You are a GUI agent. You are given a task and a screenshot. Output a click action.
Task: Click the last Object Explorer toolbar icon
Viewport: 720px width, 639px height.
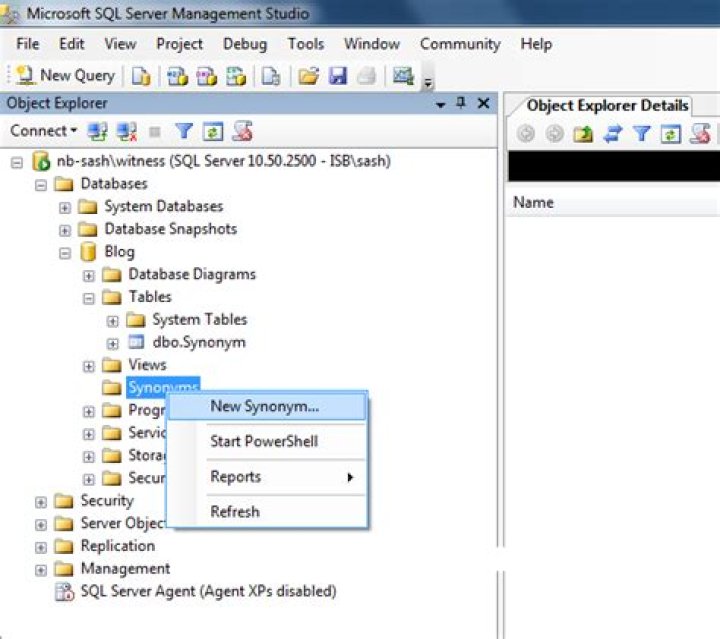[242, 132]
